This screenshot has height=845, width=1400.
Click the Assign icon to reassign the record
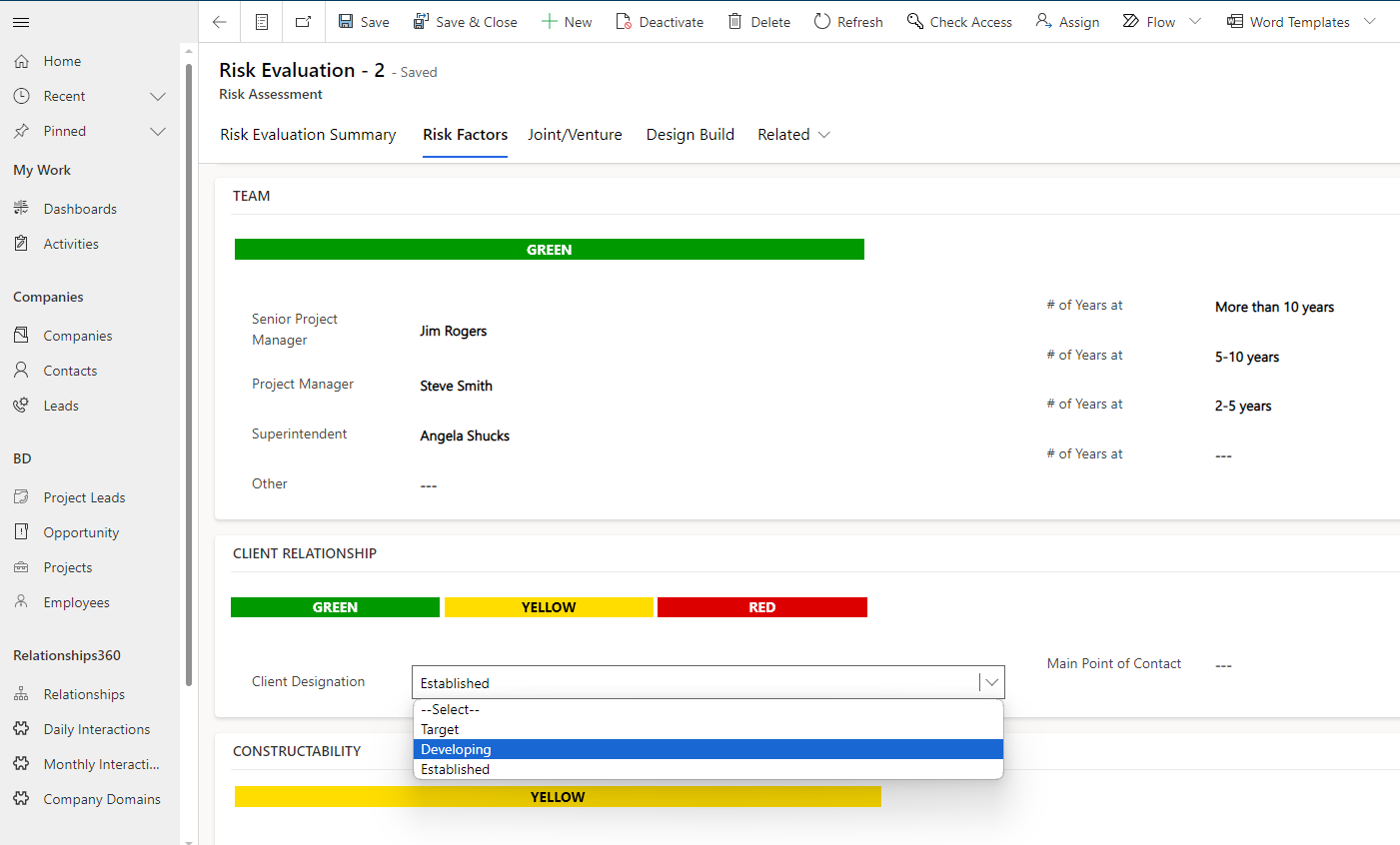click(x=1041, y=21)
